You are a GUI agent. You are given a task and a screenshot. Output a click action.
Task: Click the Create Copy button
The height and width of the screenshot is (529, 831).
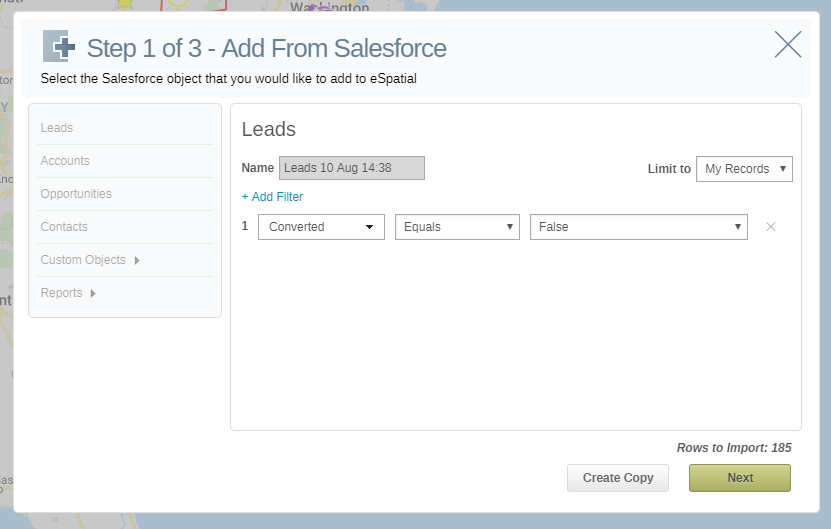point(618,478)
